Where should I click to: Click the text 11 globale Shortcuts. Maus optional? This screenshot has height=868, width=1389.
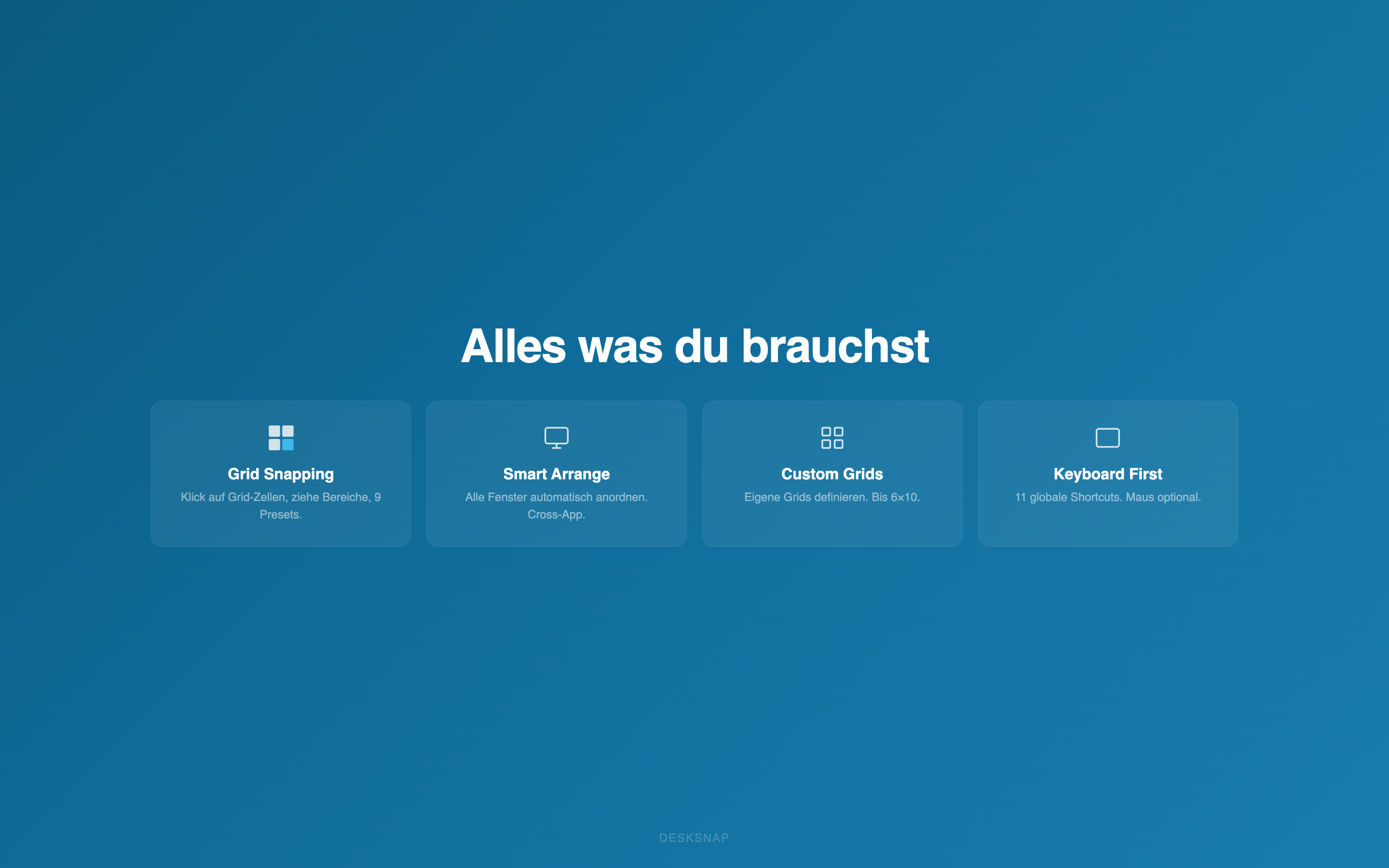coord(1107,498)
